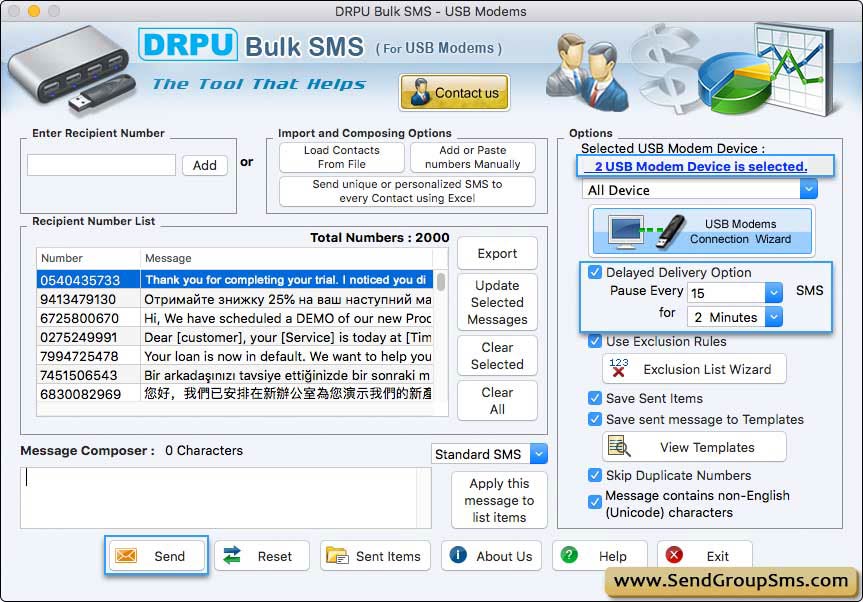Click Apply this message to list items

pyautogui.click(x=499, y=500)
